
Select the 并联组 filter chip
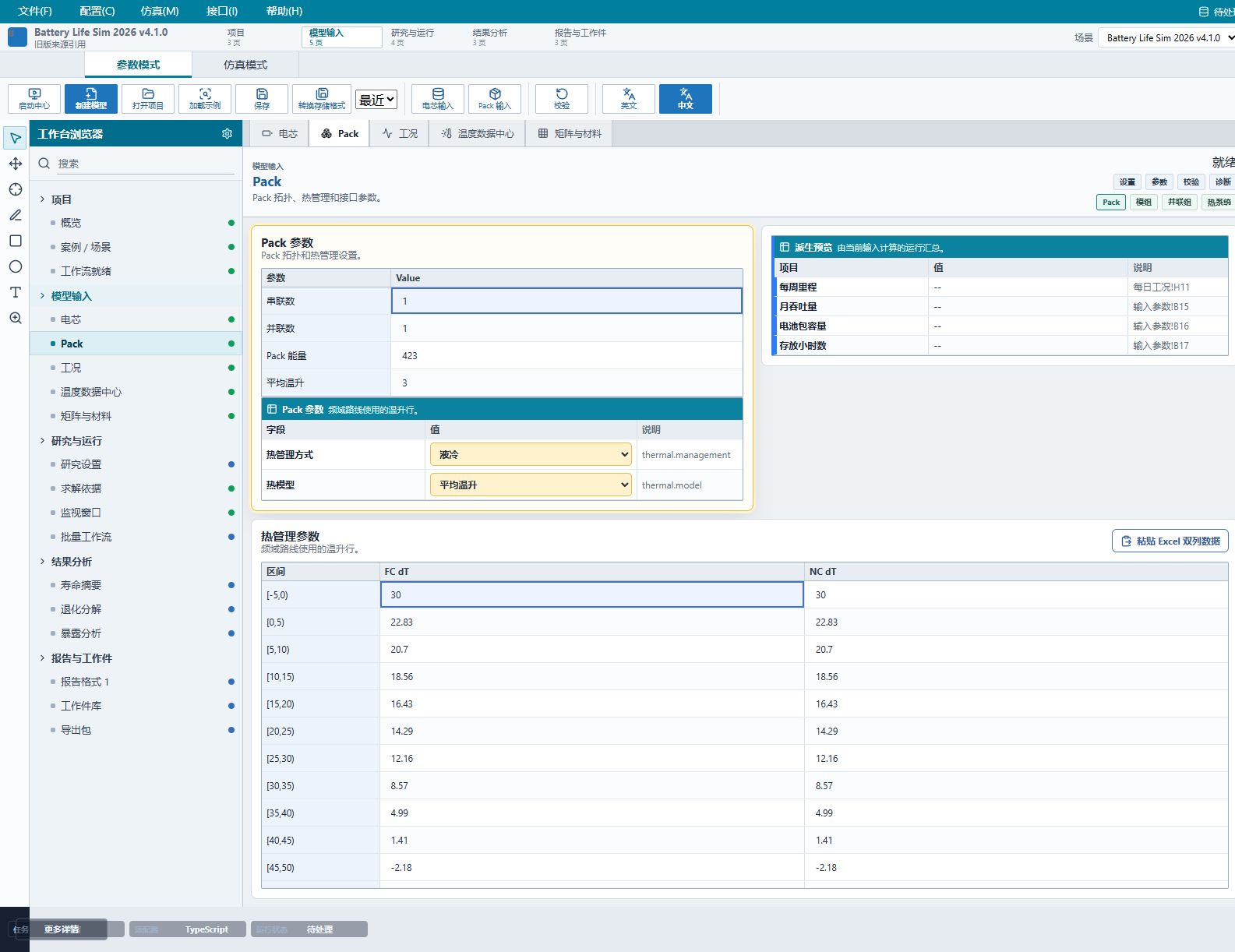1179,202
